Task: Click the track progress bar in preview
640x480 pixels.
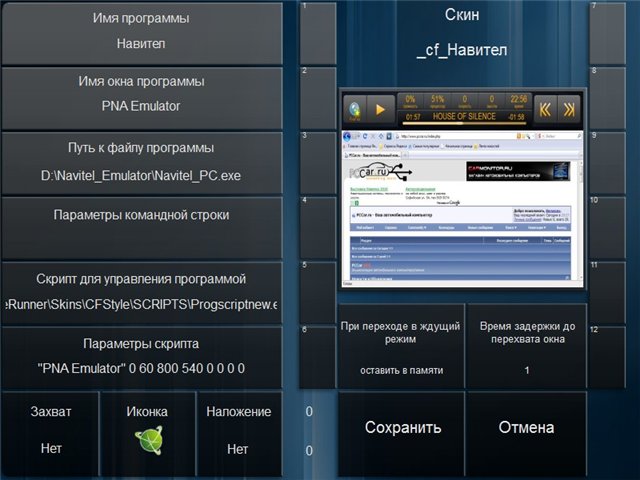Action: point(463,118)
